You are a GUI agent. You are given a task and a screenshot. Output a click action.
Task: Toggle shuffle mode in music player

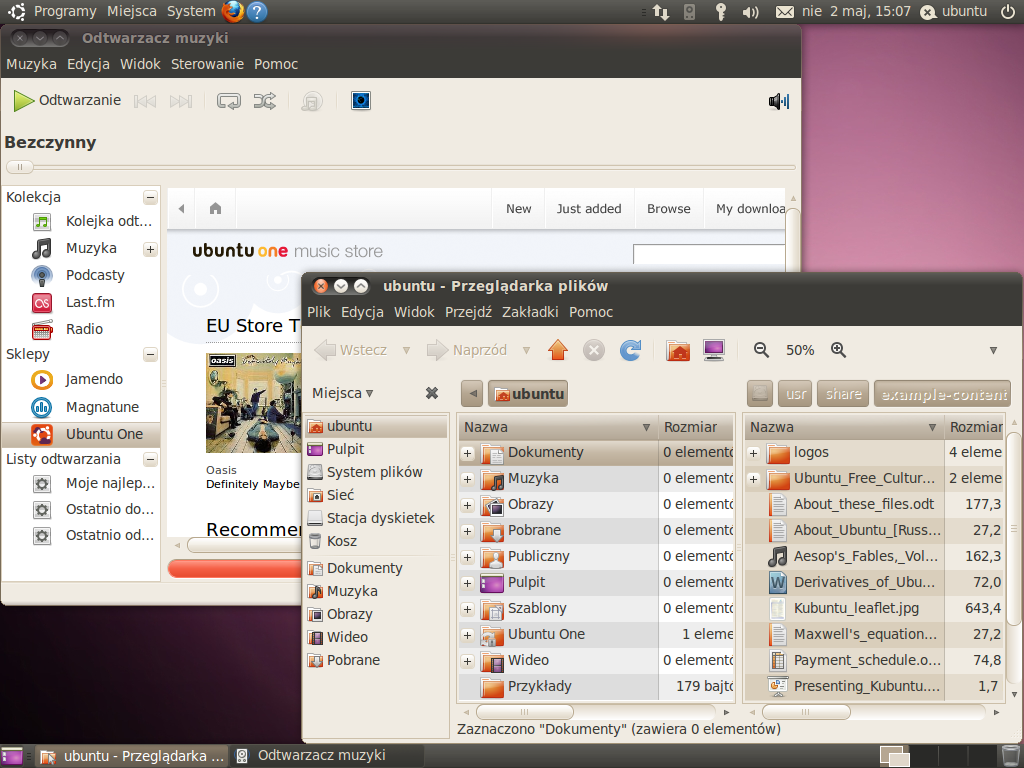(264, 101)
